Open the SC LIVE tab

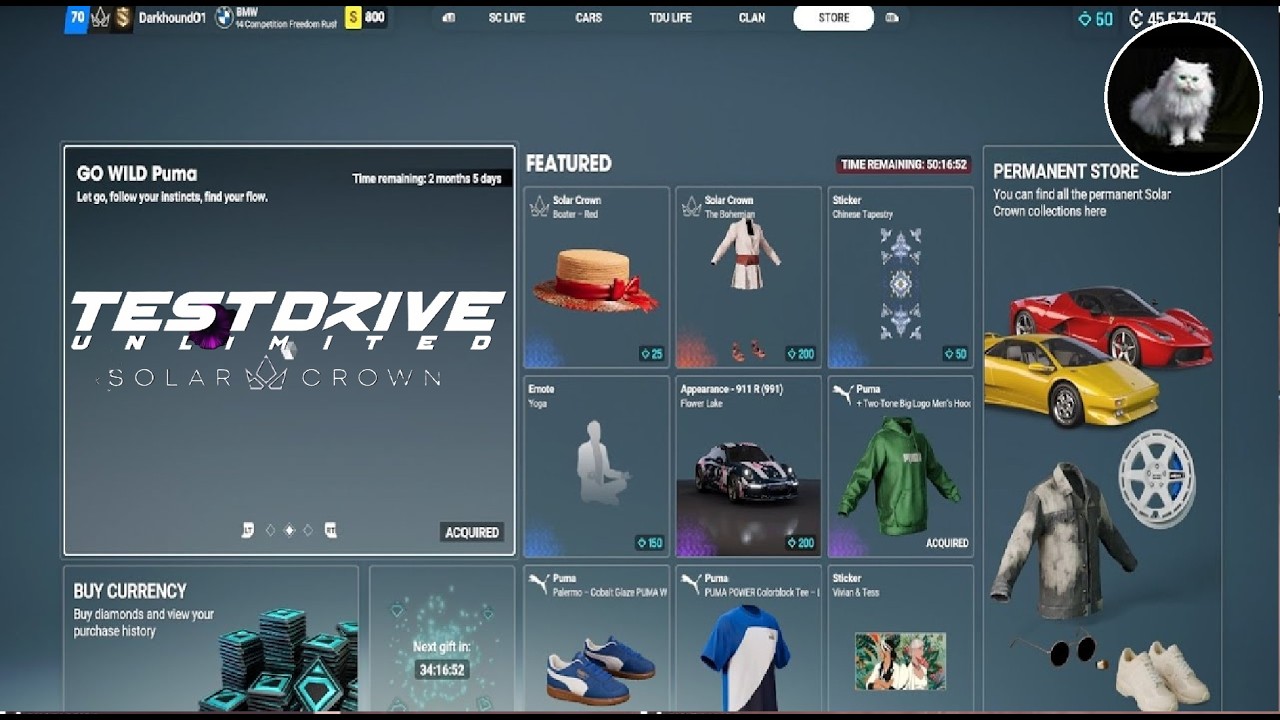[507, 18]
